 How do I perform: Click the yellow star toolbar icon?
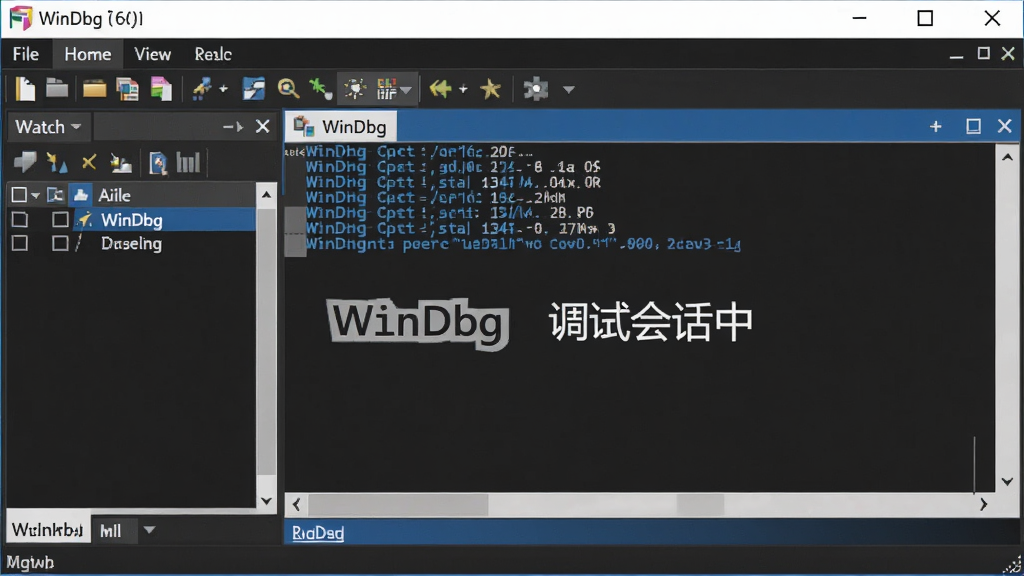[490, 89]
